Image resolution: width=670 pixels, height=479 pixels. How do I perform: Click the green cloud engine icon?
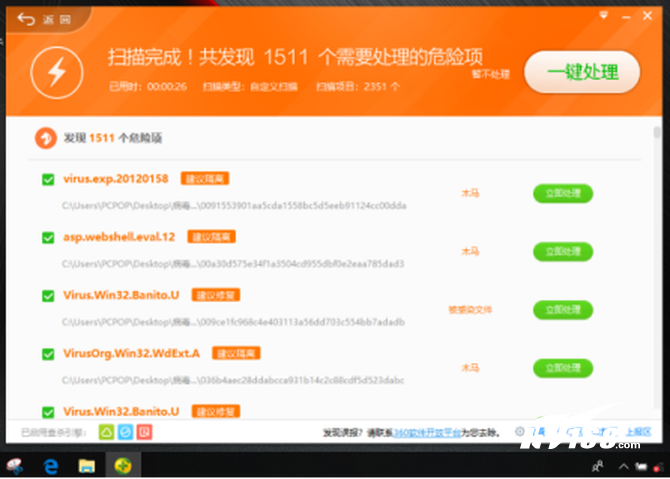tap(105, 432)
